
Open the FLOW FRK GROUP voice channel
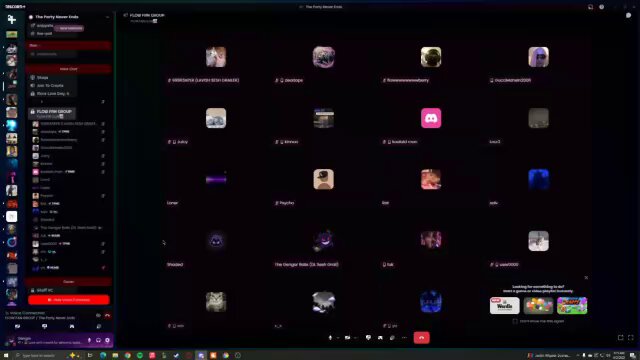[52, 113]
